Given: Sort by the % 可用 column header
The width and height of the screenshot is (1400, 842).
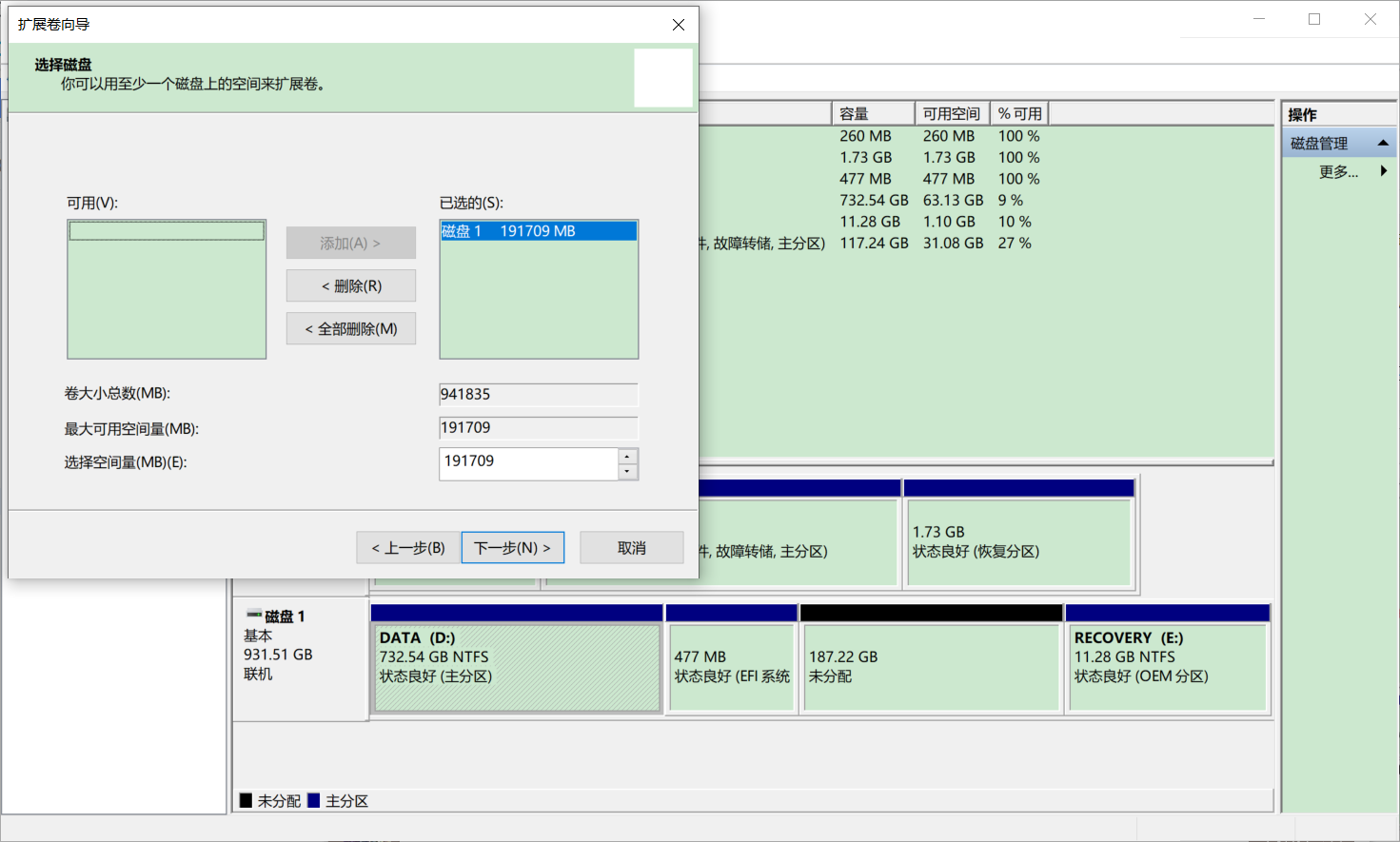Looking at the screenshot, I should 1019,113.
